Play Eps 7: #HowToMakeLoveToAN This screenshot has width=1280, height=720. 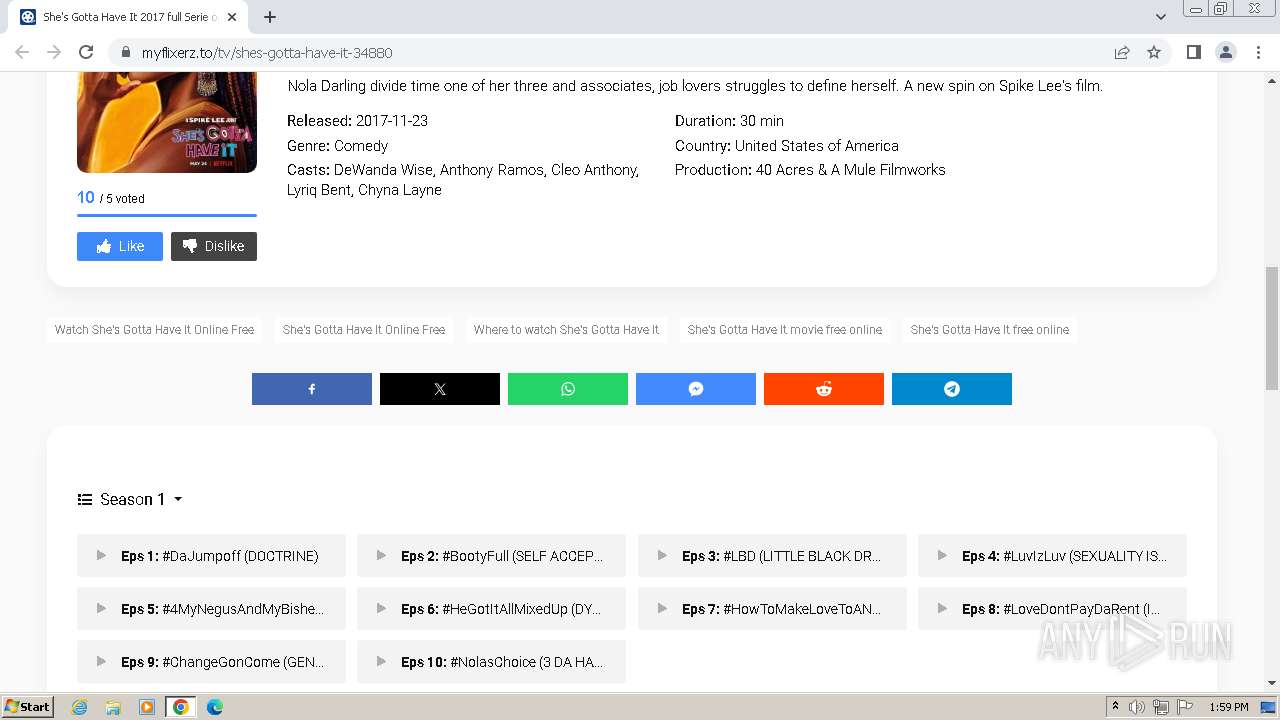pos(772,608)
